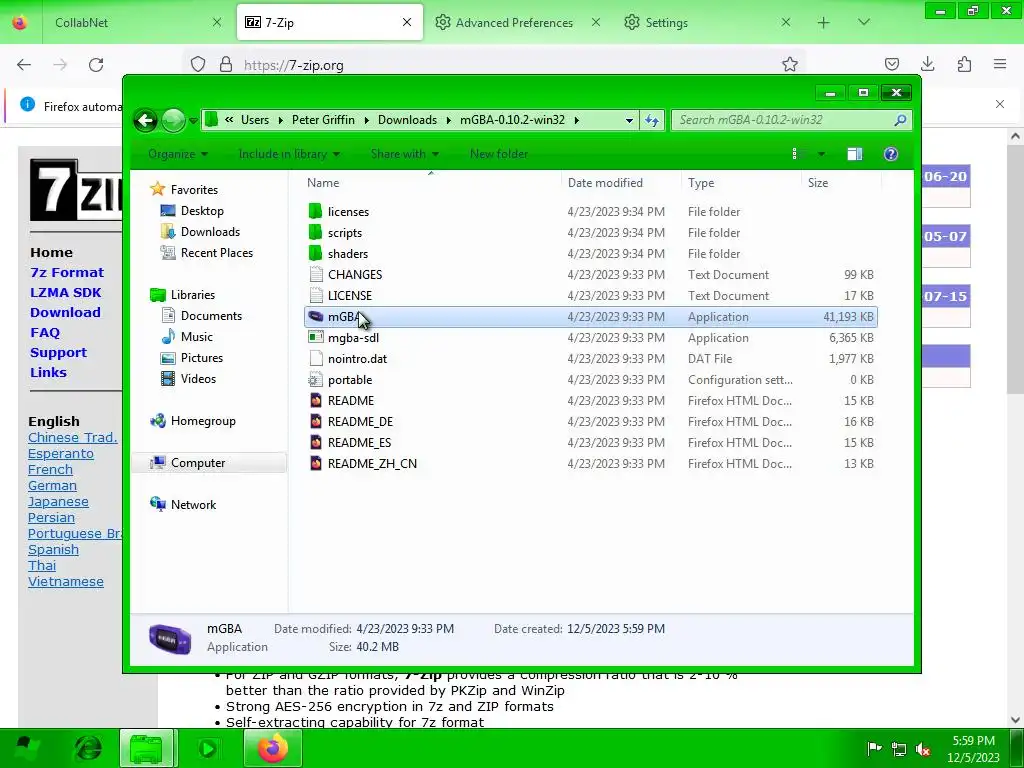Open the FAQ link on 7-Zip site
The image size is (1024, 768).
44,332
